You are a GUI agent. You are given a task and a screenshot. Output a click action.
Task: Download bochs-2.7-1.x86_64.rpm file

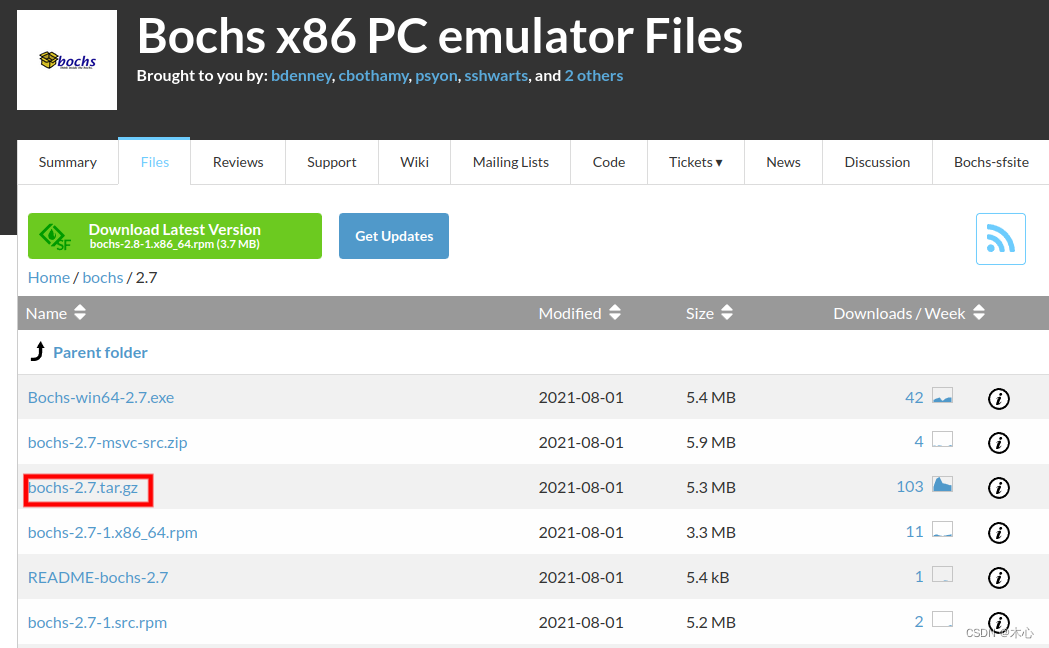coord(112,532)
